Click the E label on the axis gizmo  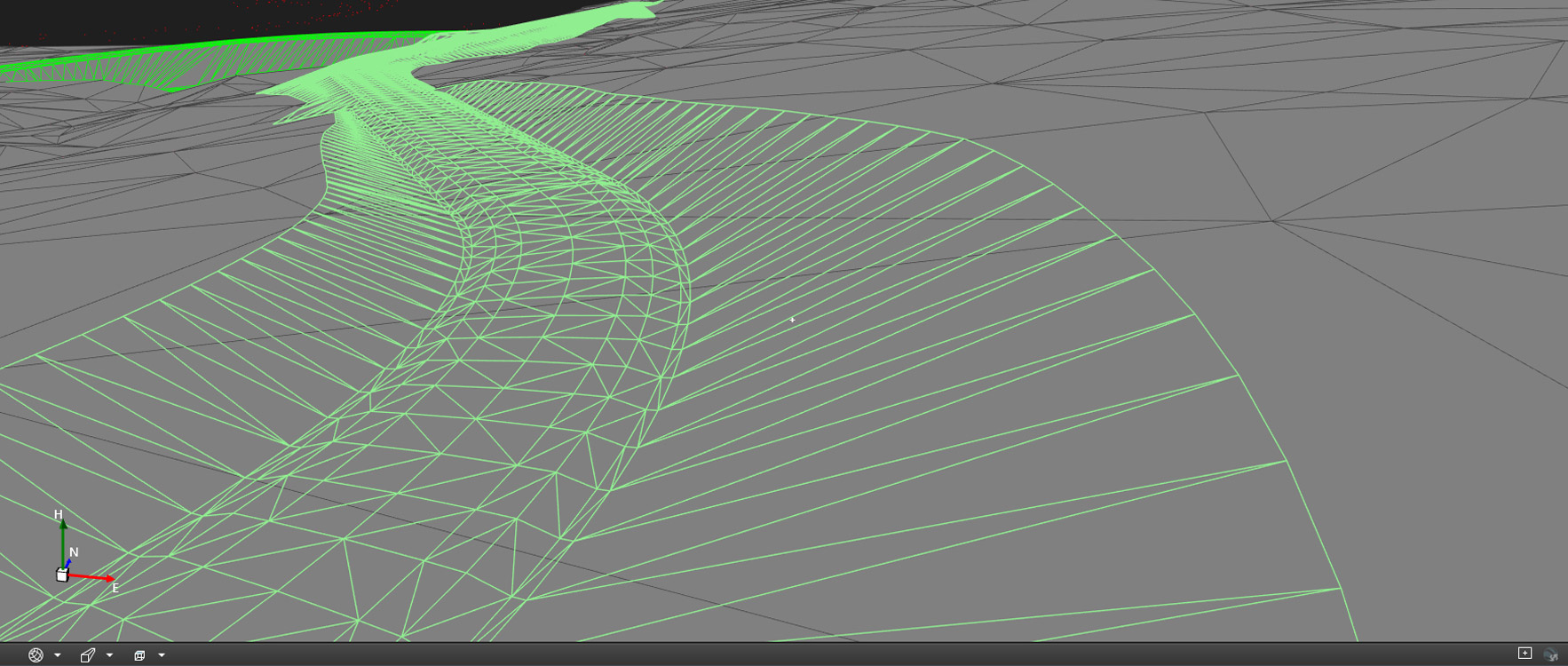pyautogui.click(x=115, y=588)
